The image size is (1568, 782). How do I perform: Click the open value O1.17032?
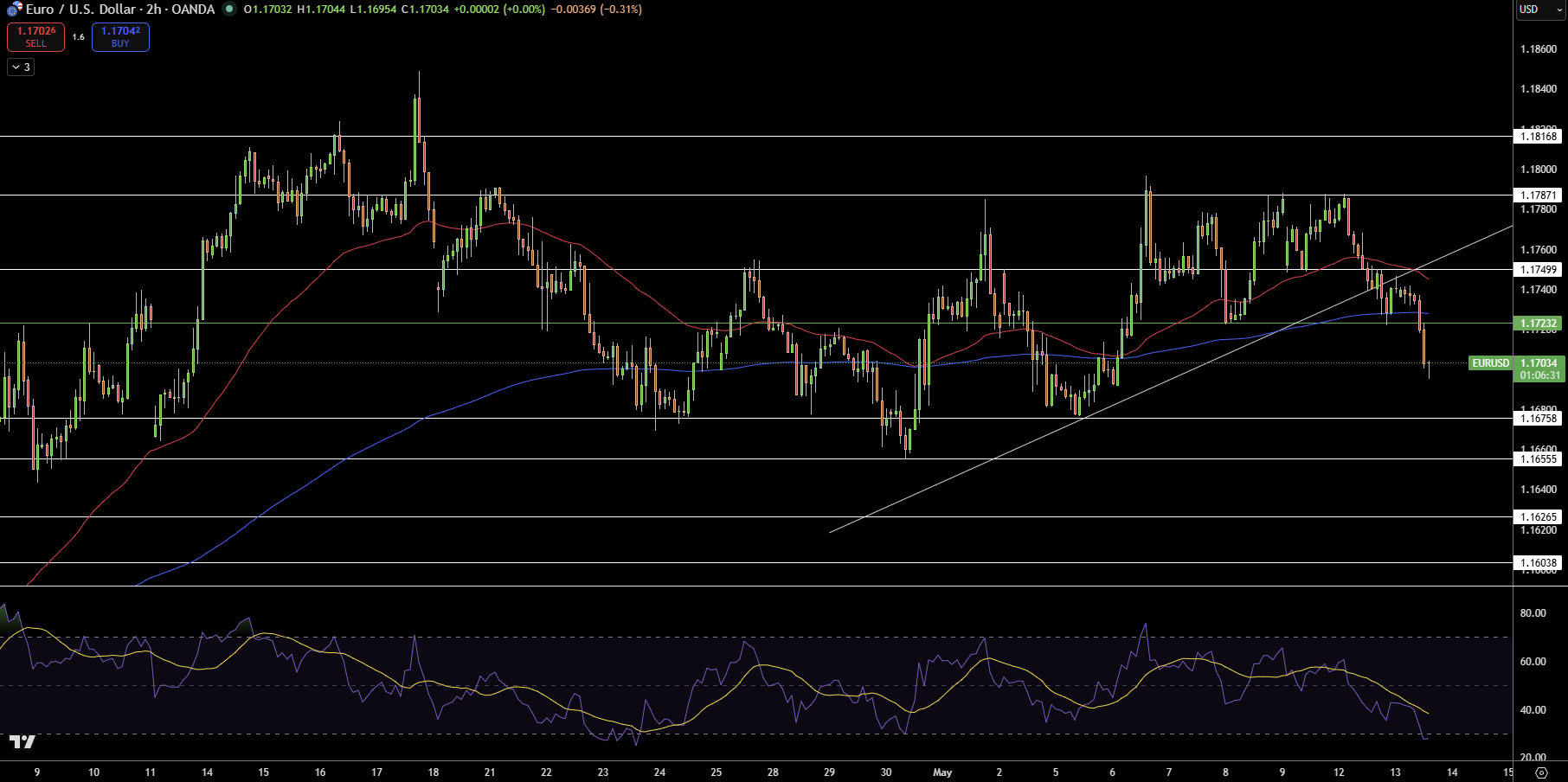(268, 10)
